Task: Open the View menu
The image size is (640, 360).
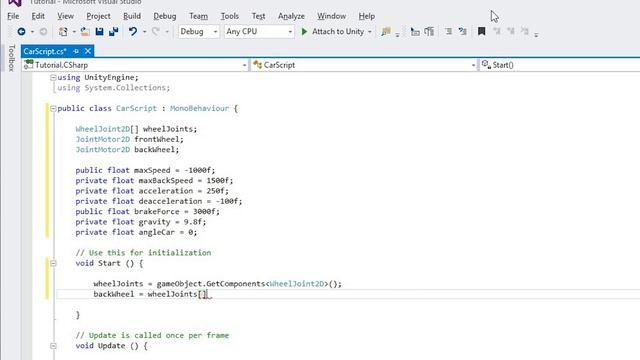Action: (65, 16)
